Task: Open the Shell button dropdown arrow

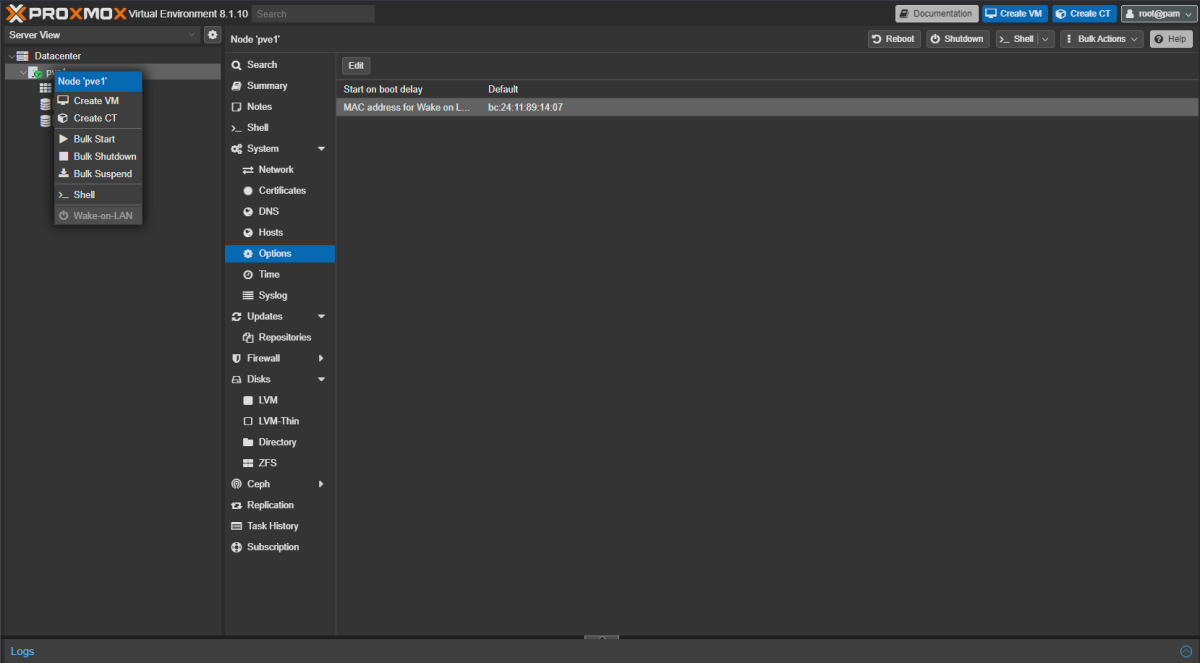Action: click(1046, 39)
